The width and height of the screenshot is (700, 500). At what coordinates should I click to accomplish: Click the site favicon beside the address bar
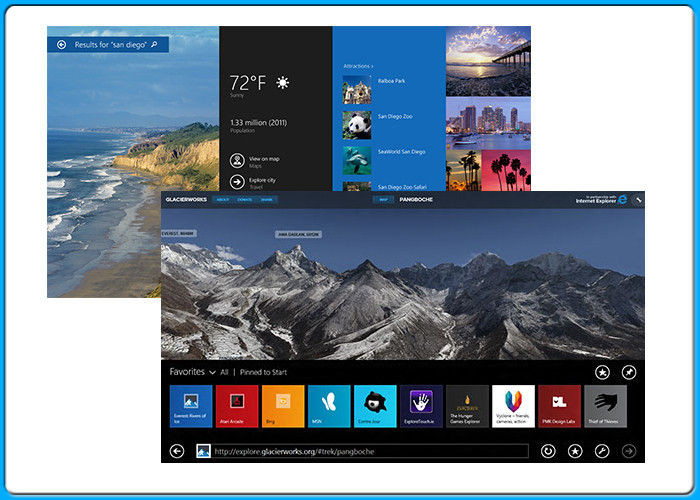point(204,451)
